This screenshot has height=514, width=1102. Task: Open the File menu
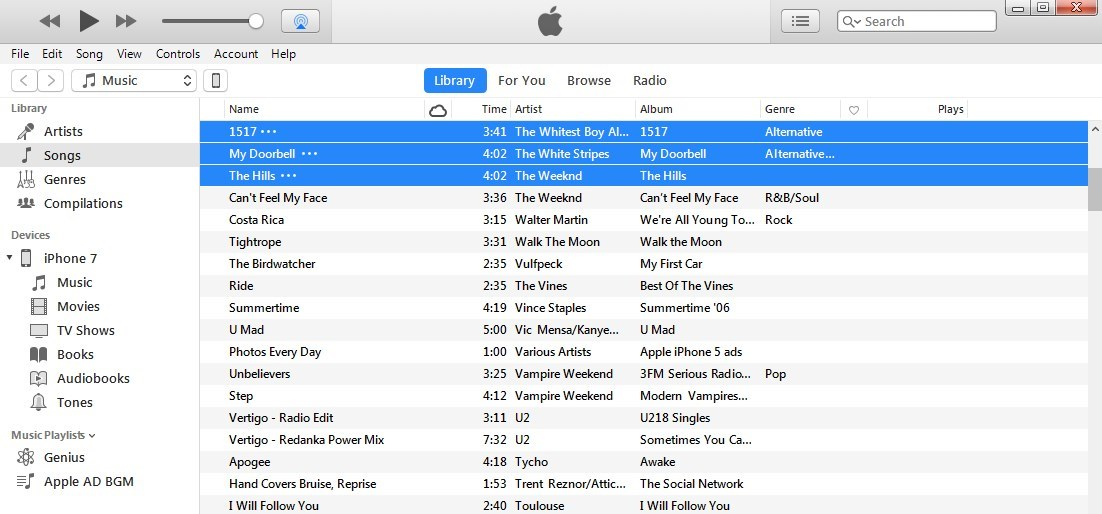[20, 53]
